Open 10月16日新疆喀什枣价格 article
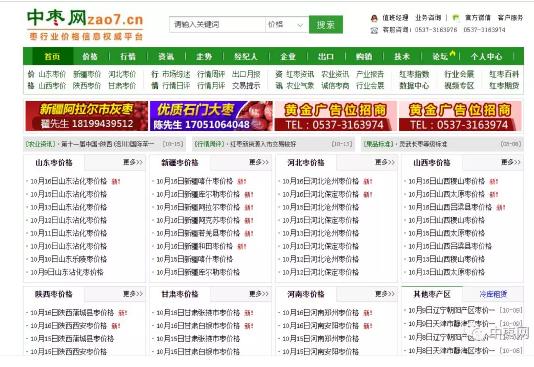The width and height of the screenshot is (534, 367). [194, 181]
